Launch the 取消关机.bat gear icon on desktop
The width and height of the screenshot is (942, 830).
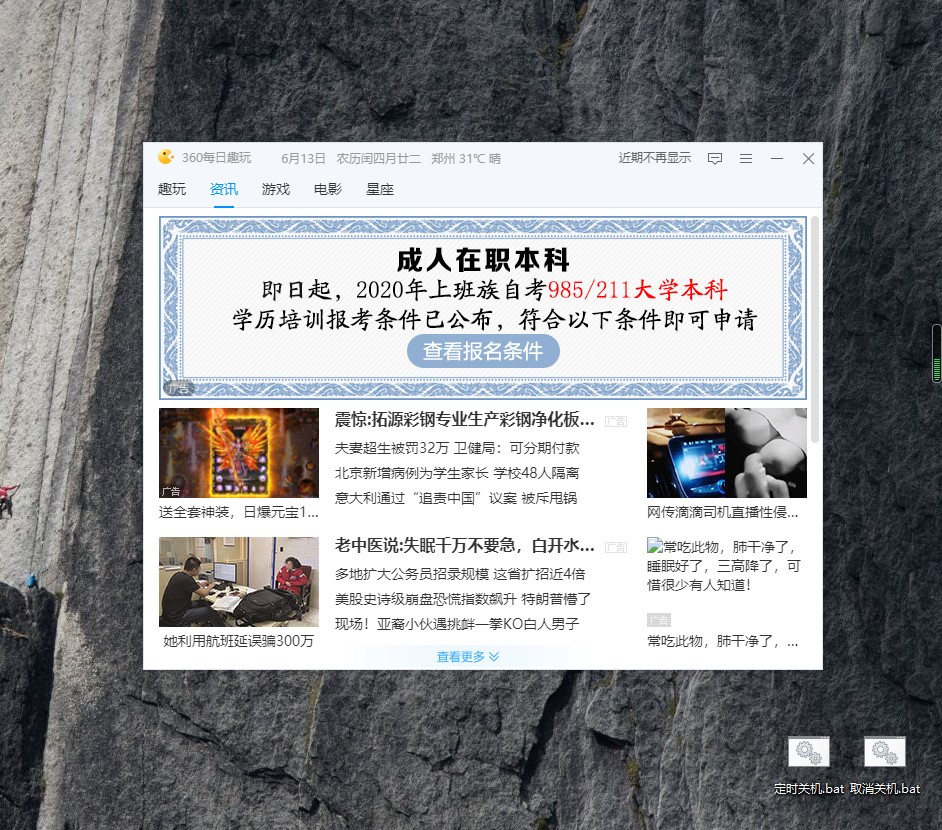point(885,751)
